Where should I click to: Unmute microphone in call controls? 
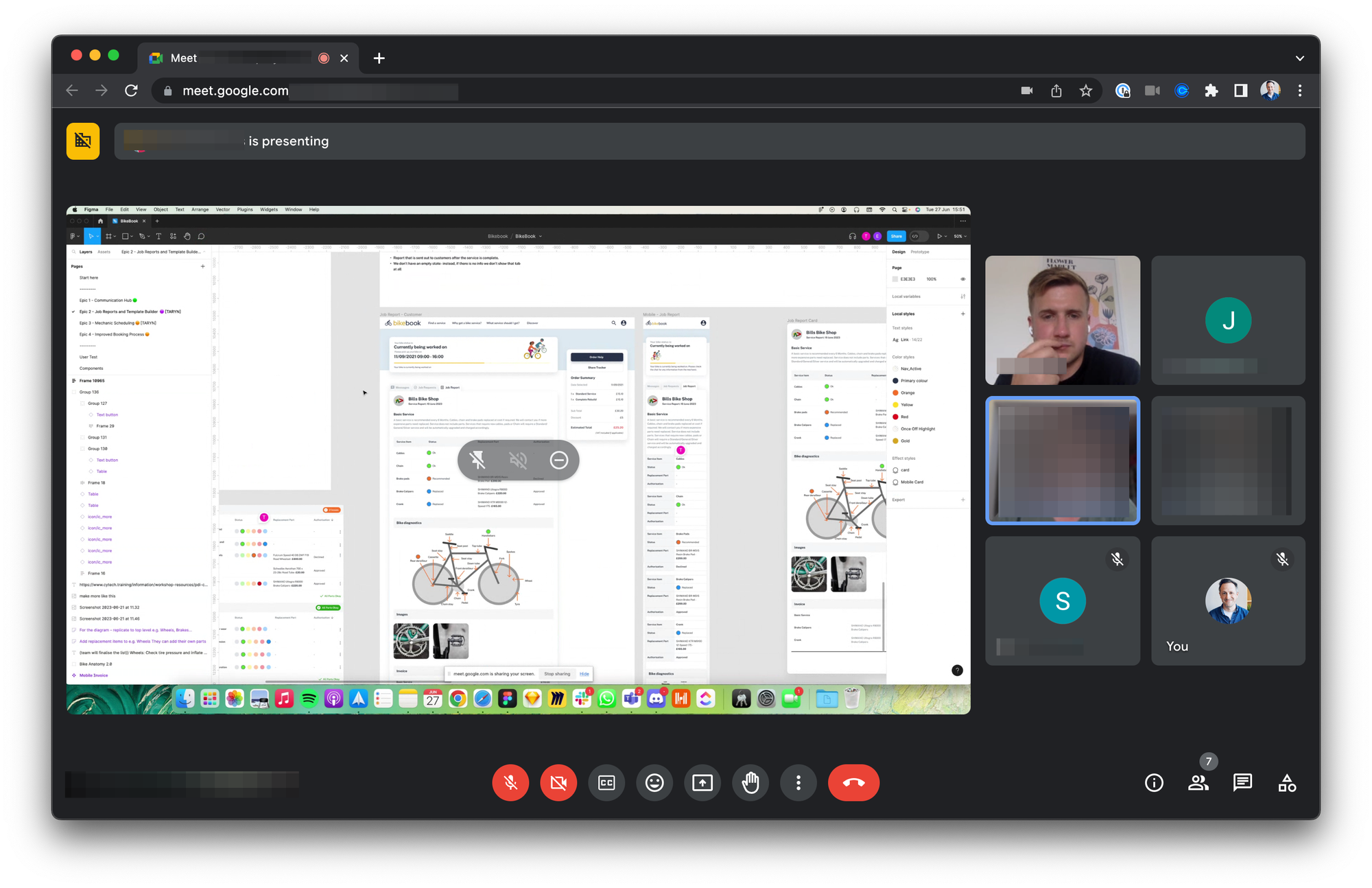point(510,782)
